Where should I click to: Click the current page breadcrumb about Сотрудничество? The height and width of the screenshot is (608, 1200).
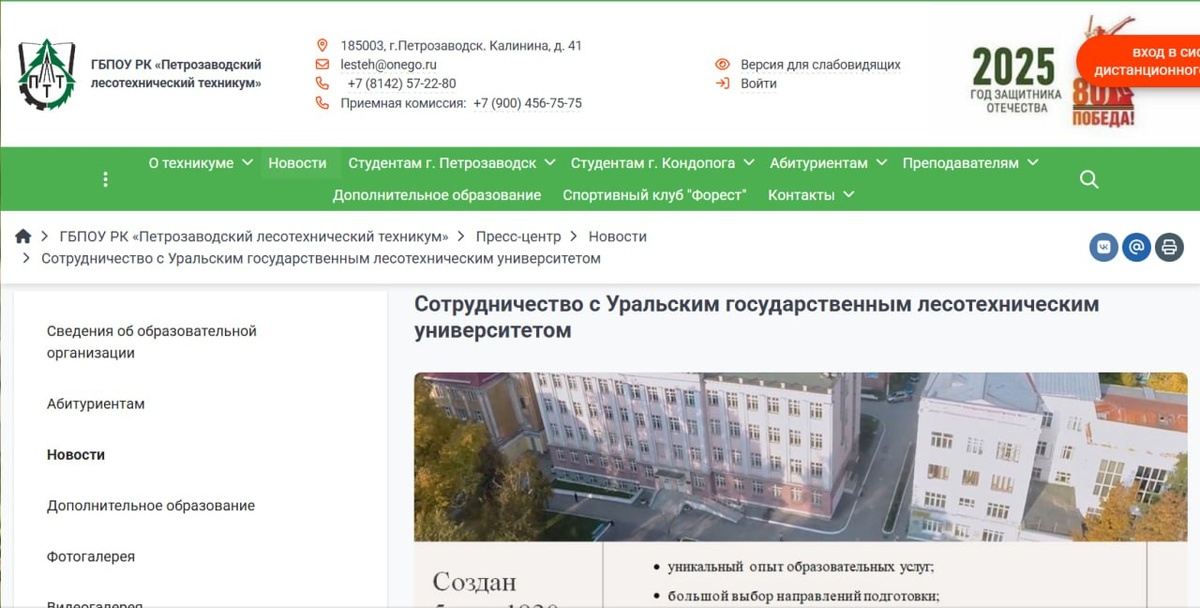[321, 258]
